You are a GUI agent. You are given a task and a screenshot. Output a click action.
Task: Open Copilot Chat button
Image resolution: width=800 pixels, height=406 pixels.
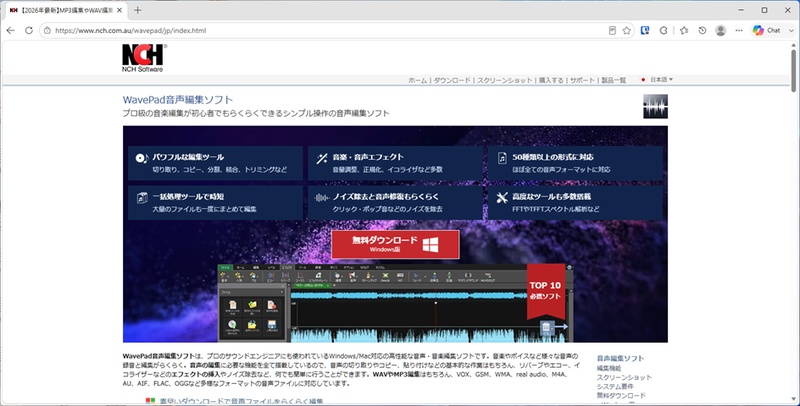(767, 31)
